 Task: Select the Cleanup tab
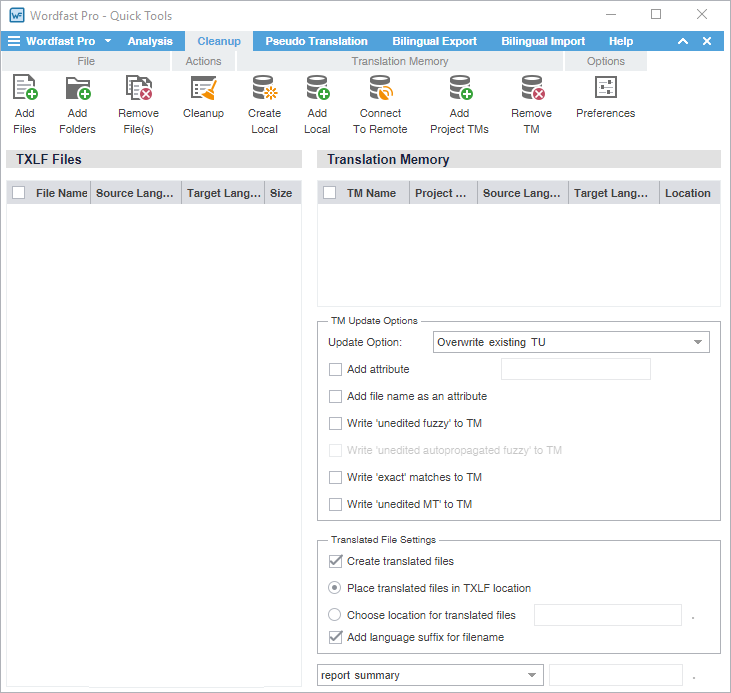[x=219, y=41]
